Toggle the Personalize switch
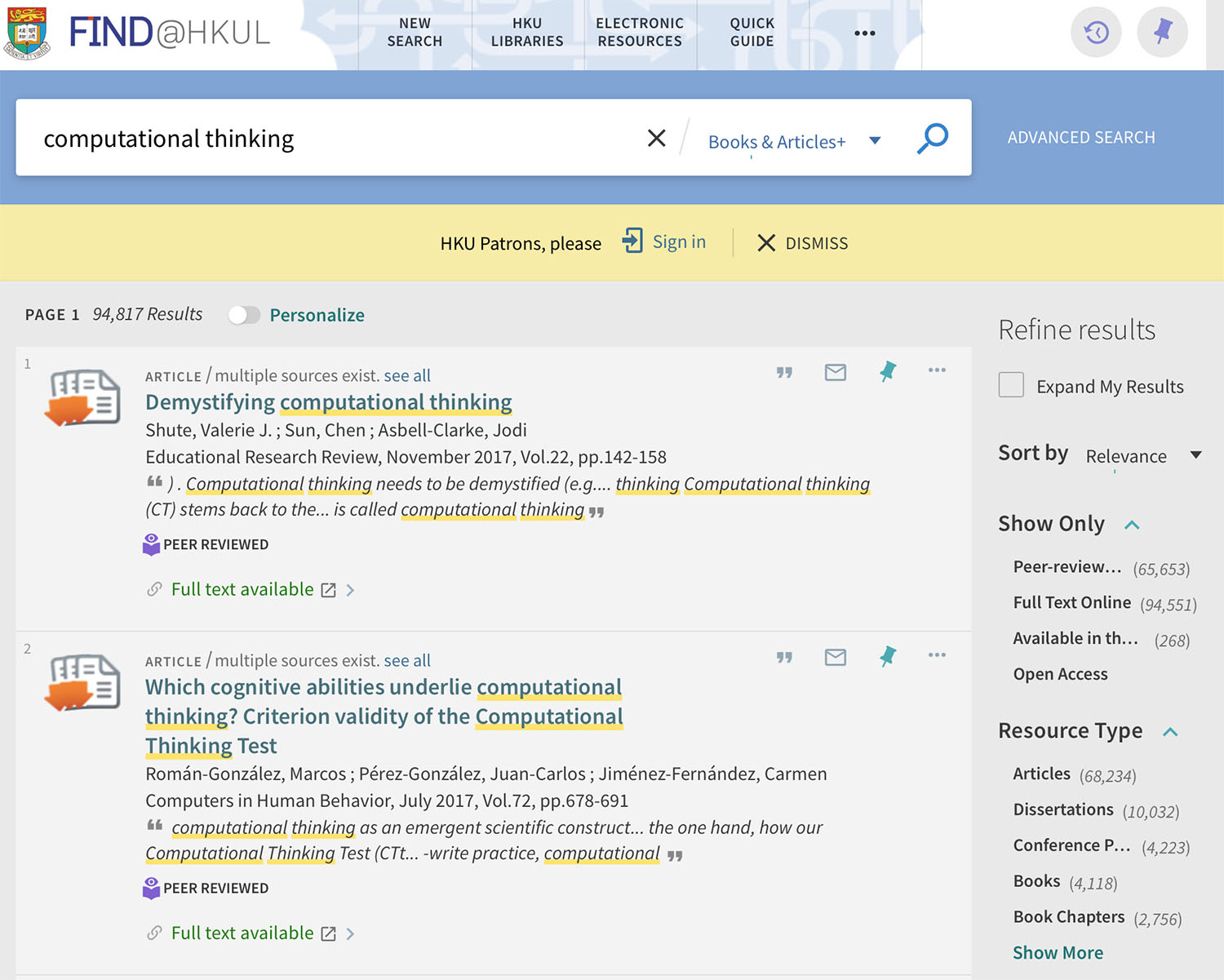The height and width of the screenshot is (980, 1224). click(x=244, y=315)
